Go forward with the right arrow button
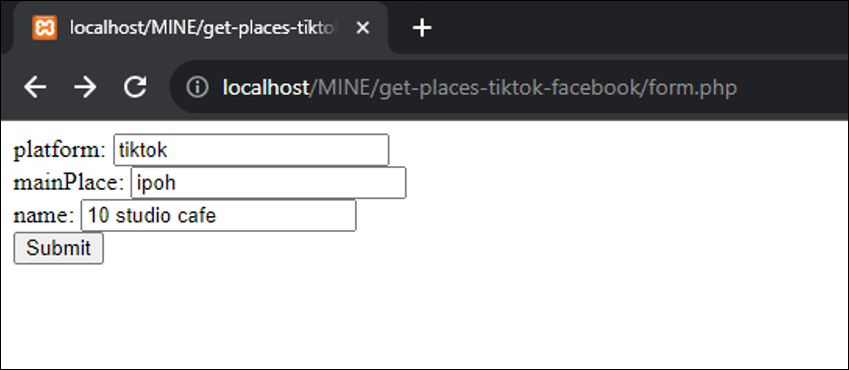Viewport: 849px width, 370px height. click(x=85, y=87)
